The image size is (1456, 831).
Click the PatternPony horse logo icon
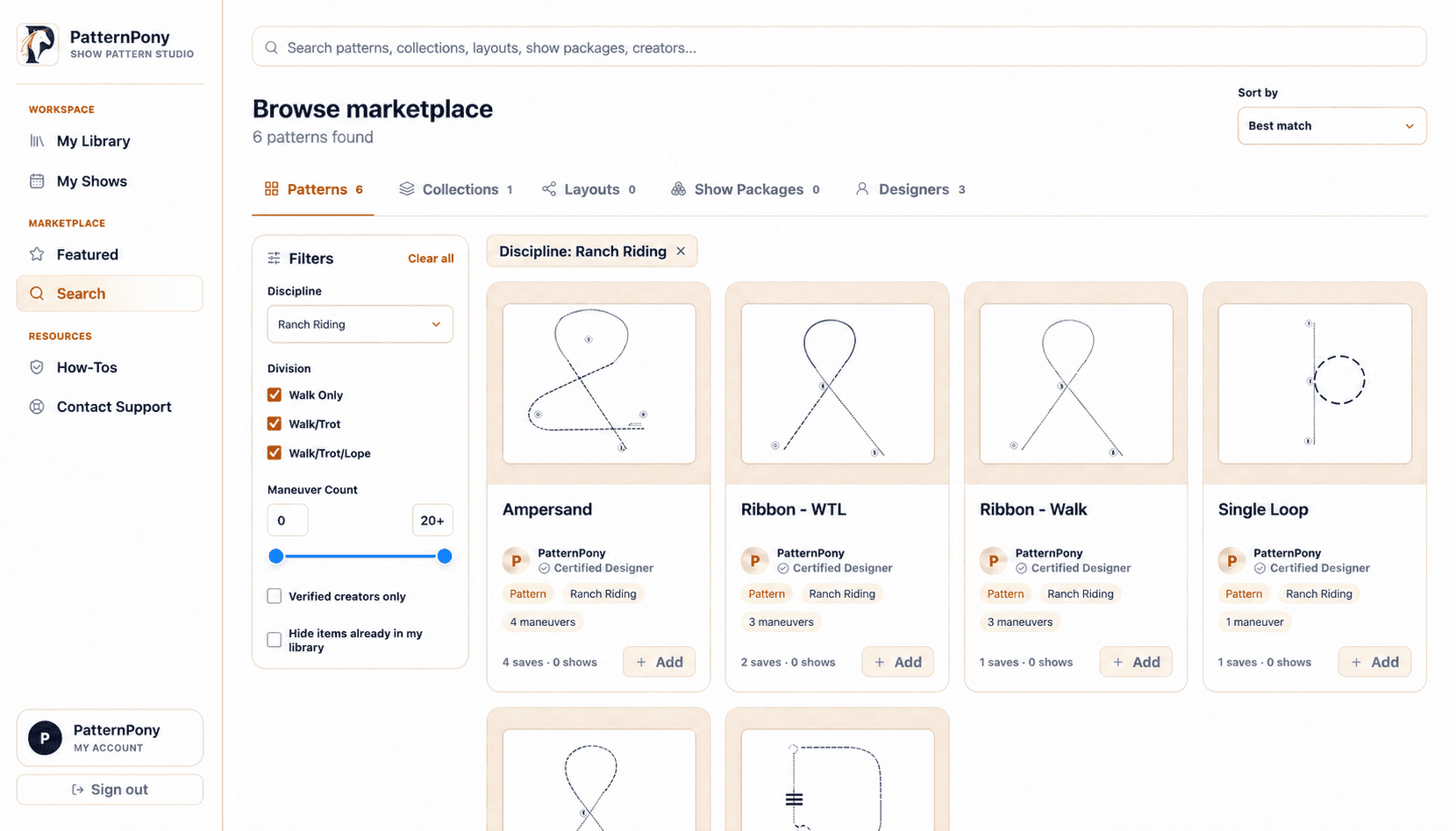(39, 44)
